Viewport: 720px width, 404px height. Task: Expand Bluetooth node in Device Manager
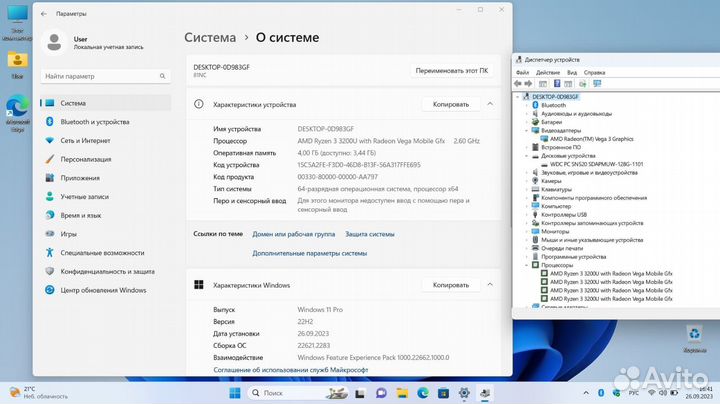(x=527, y=105)
